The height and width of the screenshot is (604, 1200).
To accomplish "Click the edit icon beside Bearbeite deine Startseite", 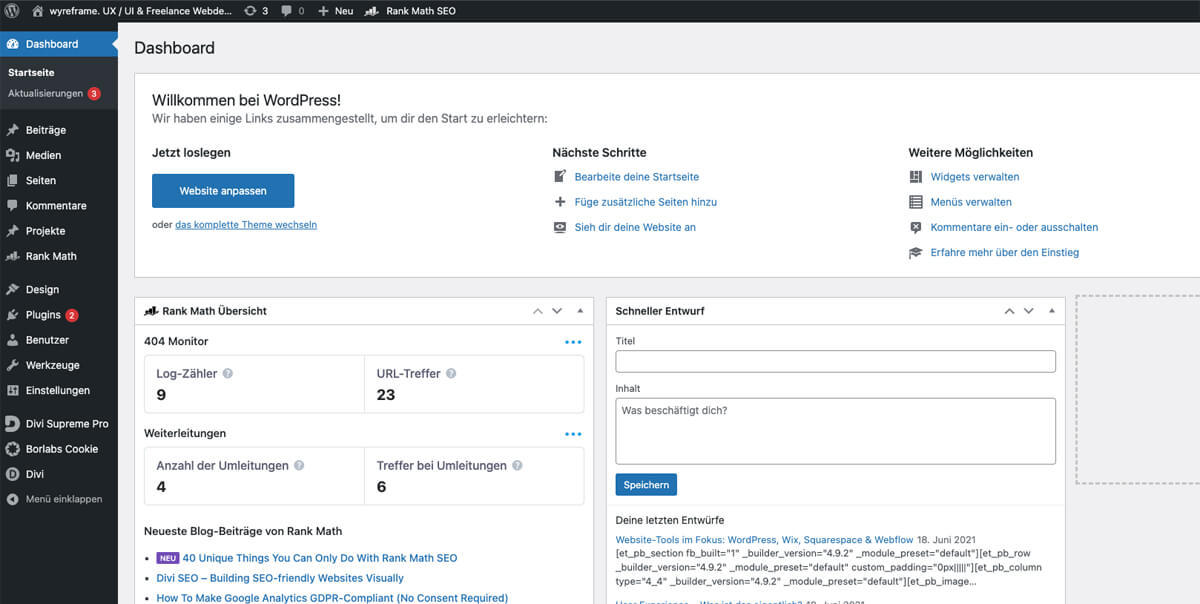I will point(560,176).
